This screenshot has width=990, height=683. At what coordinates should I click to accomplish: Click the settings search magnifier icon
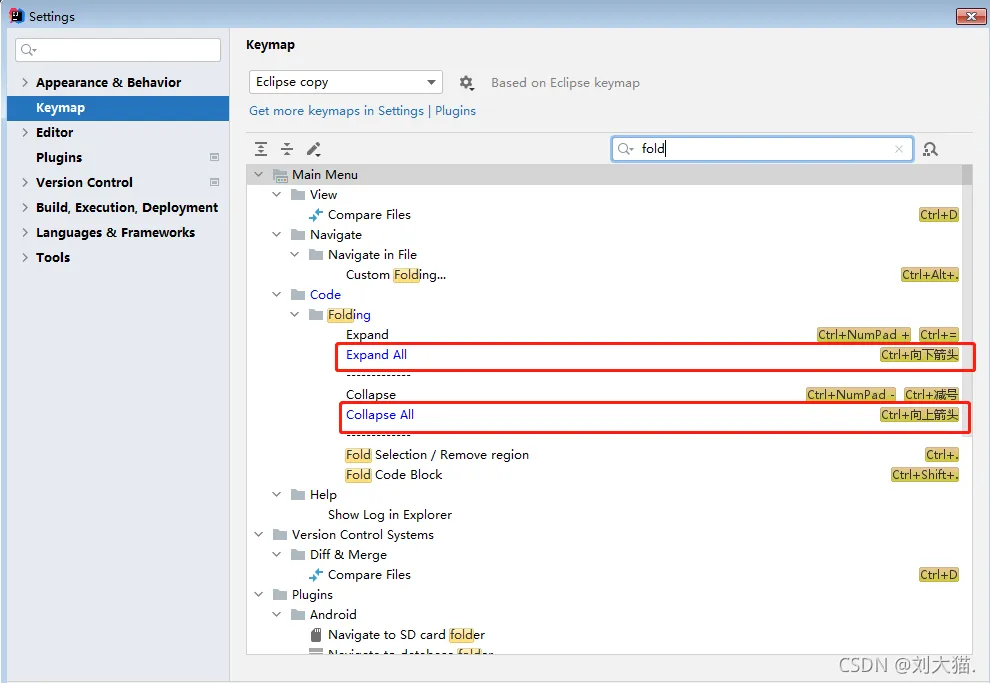28,50
